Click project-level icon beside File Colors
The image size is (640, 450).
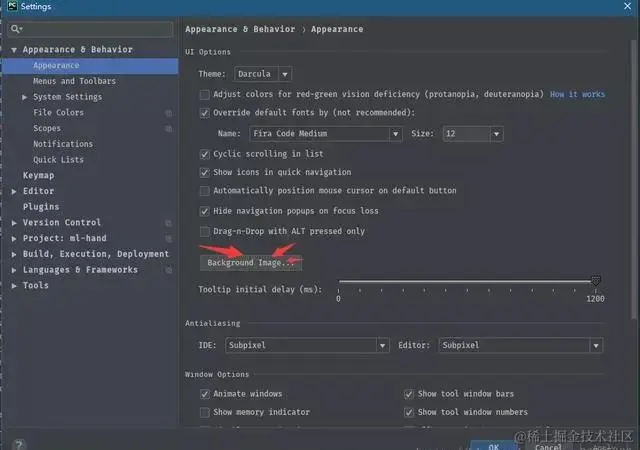[x=169, y=113]
